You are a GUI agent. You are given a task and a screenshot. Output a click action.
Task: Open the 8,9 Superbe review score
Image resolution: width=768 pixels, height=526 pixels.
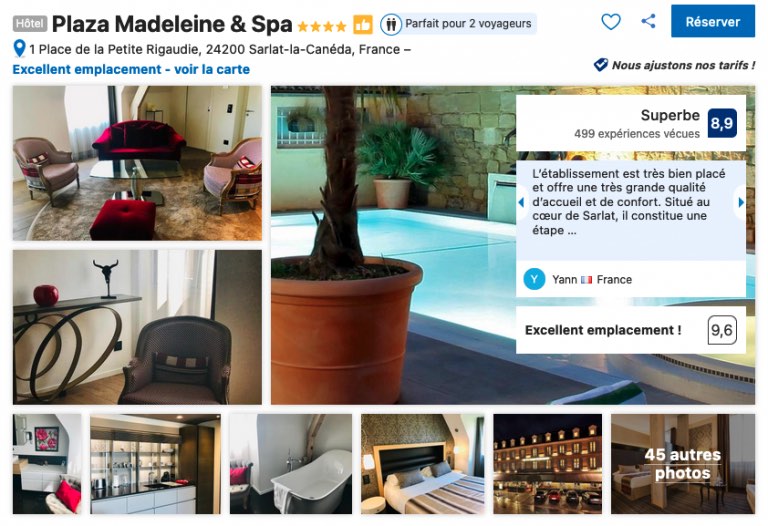pyautogui.click(x=722, y=123)
